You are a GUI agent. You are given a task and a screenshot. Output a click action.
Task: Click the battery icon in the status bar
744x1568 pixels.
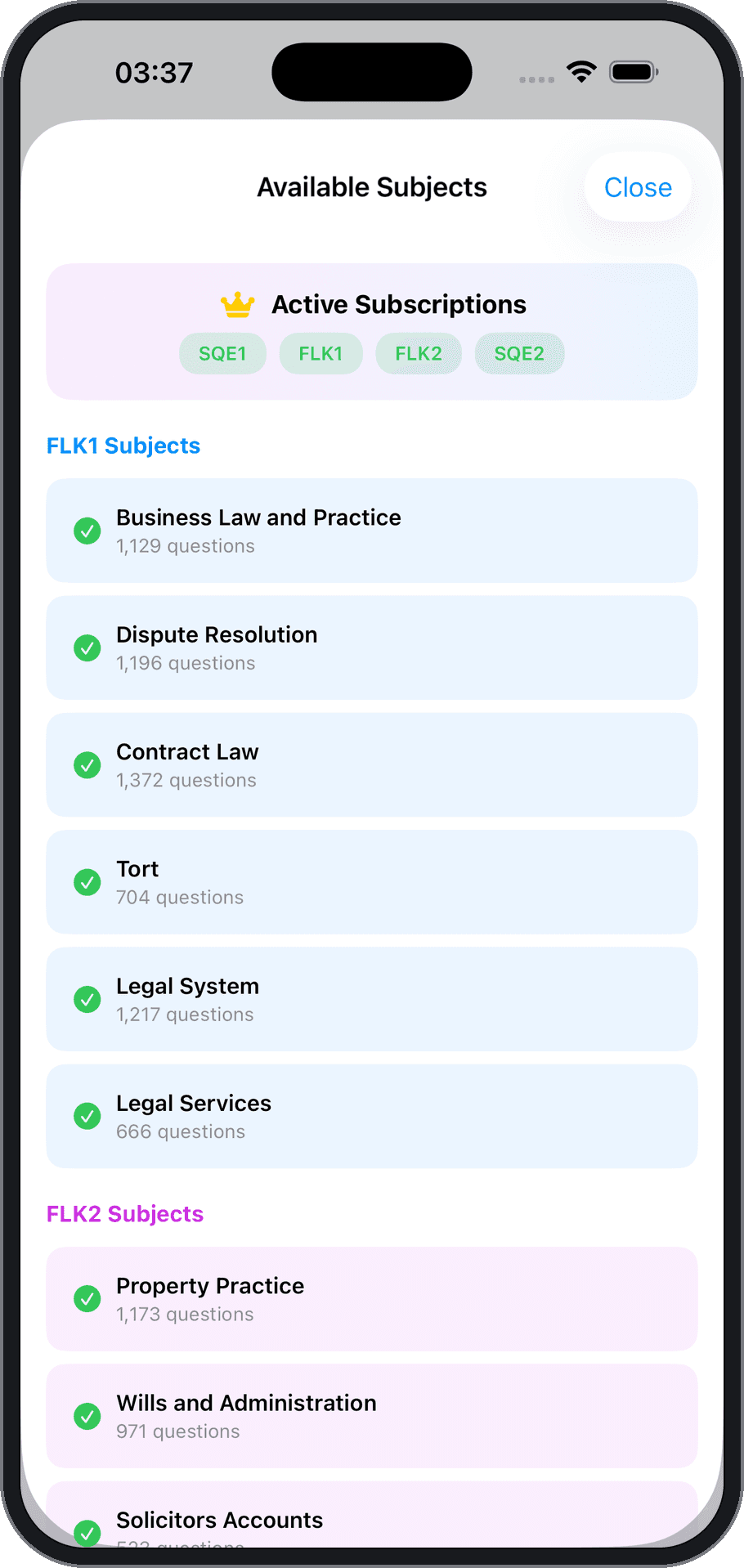[x=634, y=72]
